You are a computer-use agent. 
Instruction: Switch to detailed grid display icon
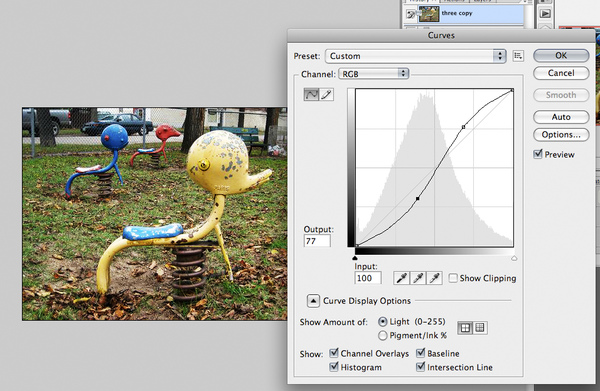[x=480, y=328]
